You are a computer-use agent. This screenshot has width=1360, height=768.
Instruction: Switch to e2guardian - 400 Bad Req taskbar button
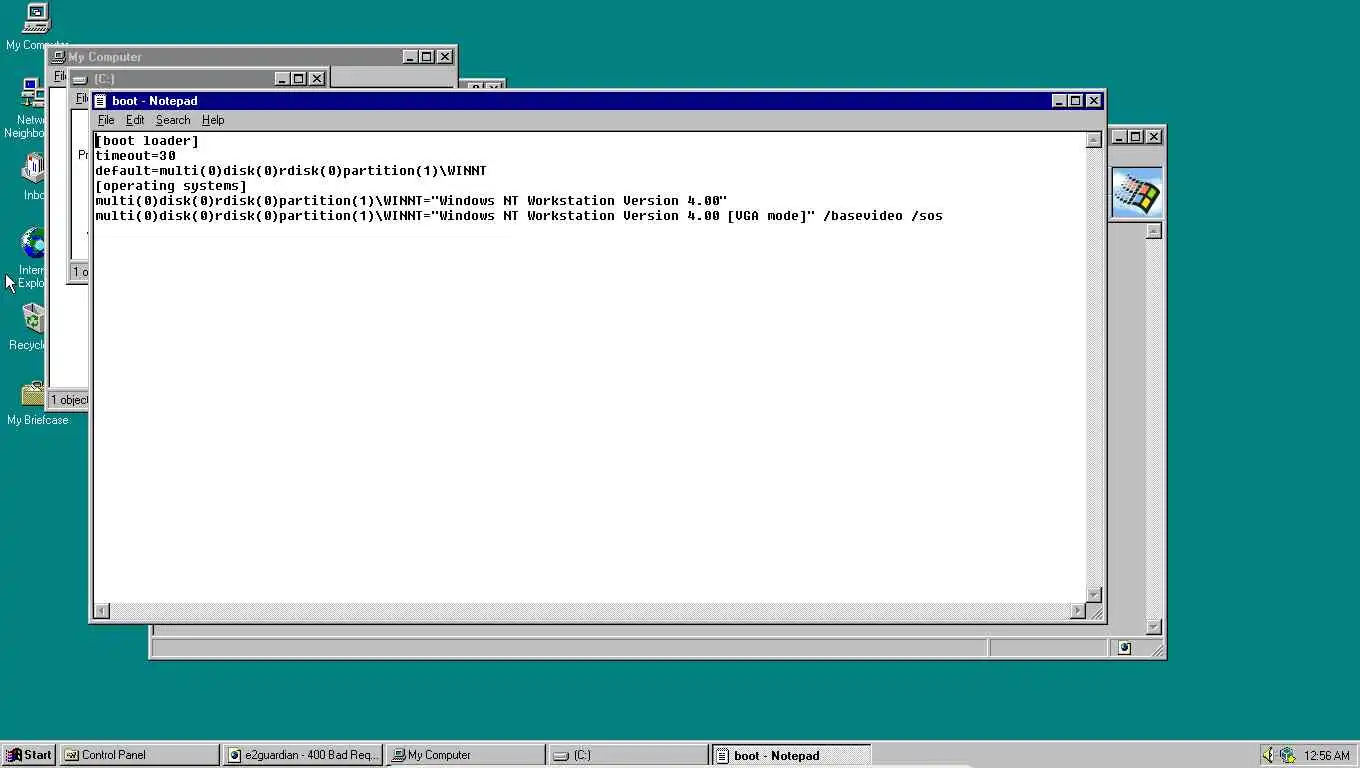point(303,755)
